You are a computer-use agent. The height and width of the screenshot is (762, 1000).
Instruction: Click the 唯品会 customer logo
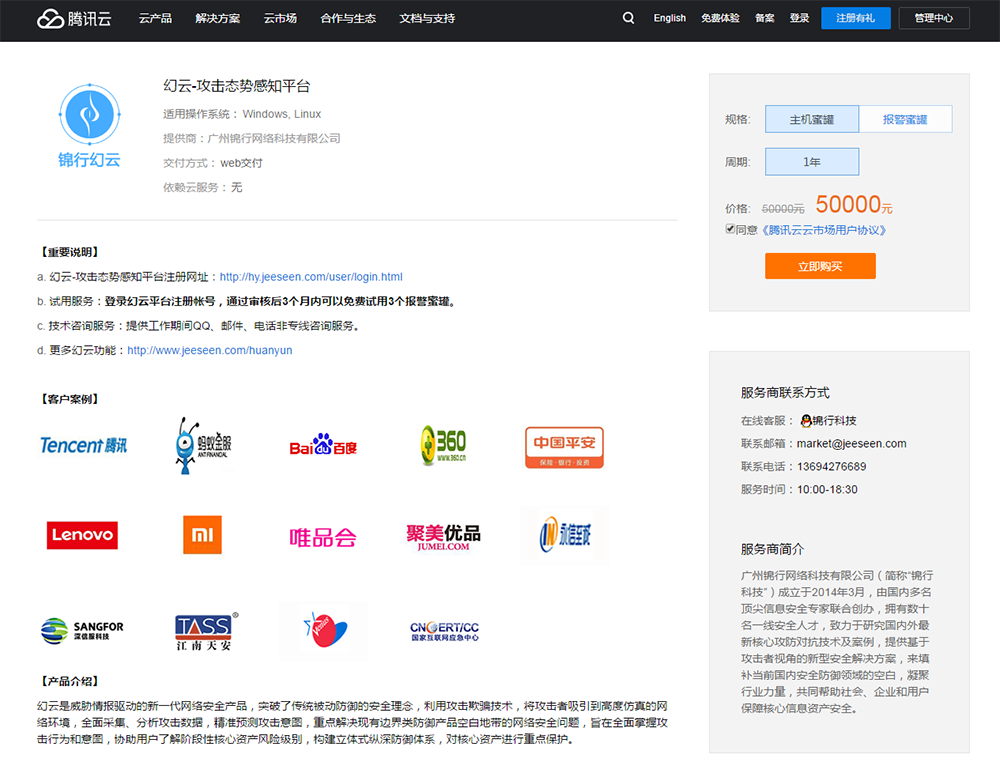click(x=323, y=537)
